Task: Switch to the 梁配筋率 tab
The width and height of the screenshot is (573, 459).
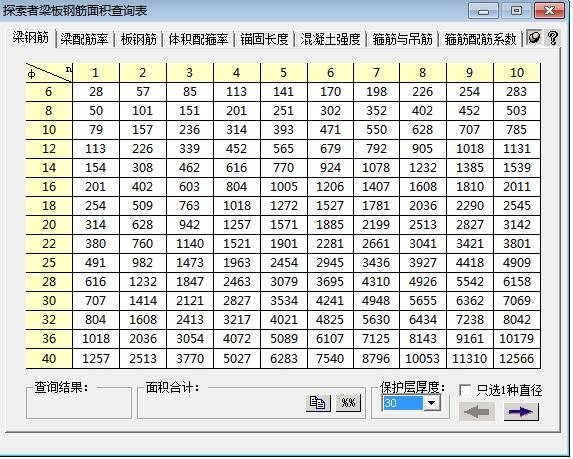Action: click(84, 39)
